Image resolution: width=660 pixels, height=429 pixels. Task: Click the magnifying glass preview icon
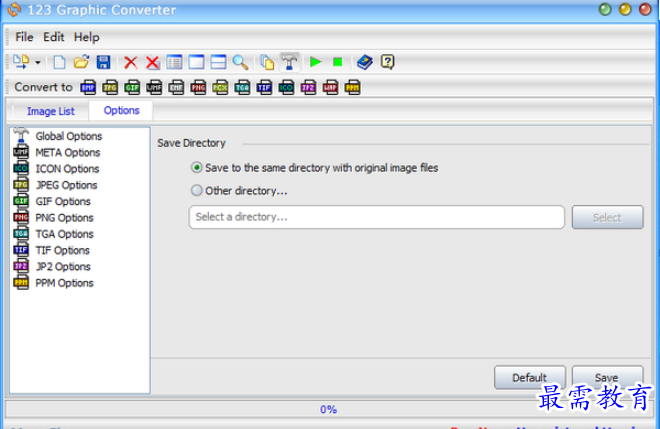tap(240, 62)
